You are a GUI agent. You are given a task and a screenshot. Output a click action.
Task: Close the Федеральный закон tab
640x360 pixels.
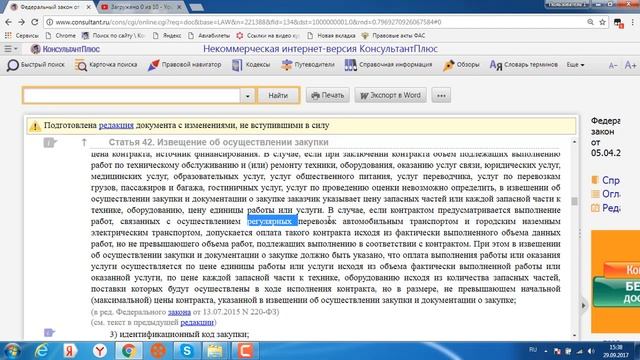tap(89, 7)
